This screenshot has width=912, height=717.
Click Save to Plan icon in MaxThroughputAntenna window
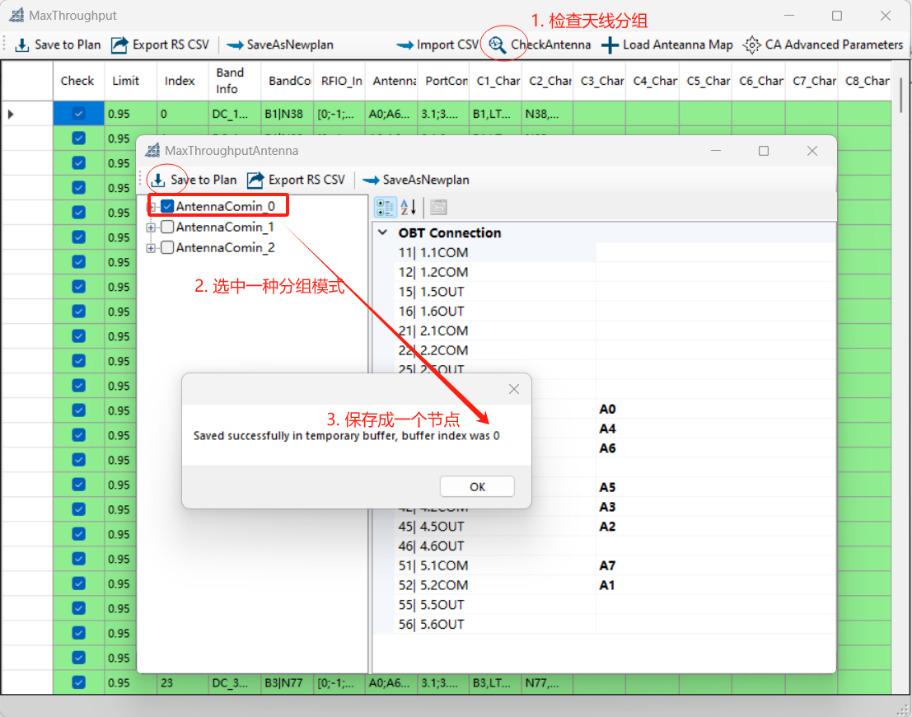click(158, 180)
